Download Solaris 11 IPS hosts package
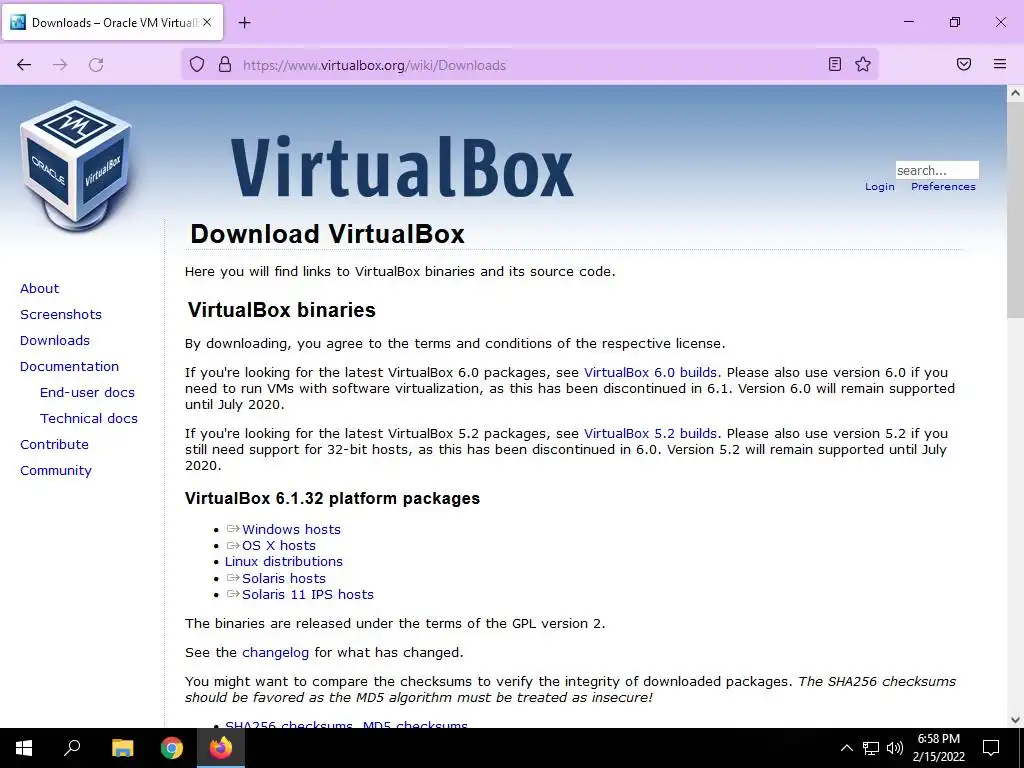The width and height of the screenshot is (1024, 768). coord(308,595)
